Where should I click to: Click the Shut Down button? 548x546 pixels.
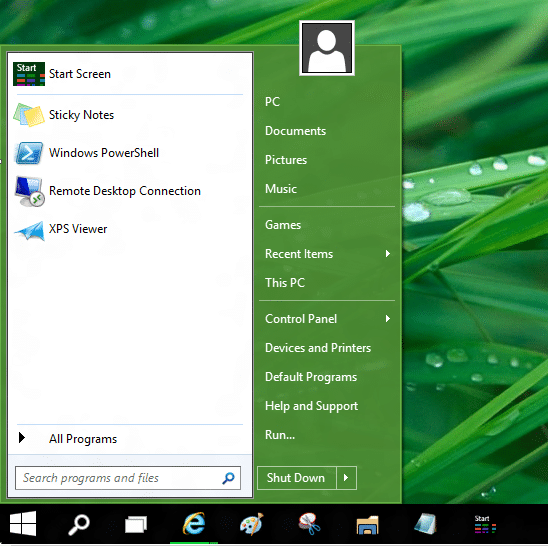(296, 478)
